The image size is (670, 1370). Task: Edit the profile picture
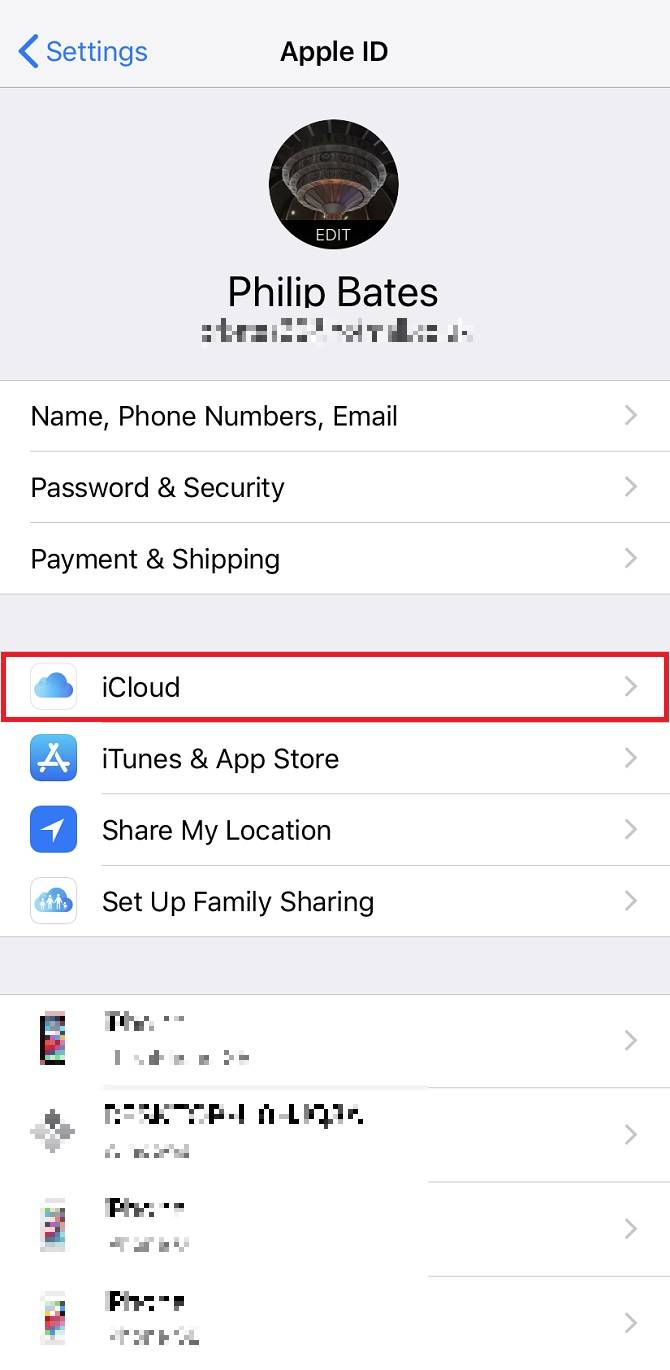coord(334,184)
